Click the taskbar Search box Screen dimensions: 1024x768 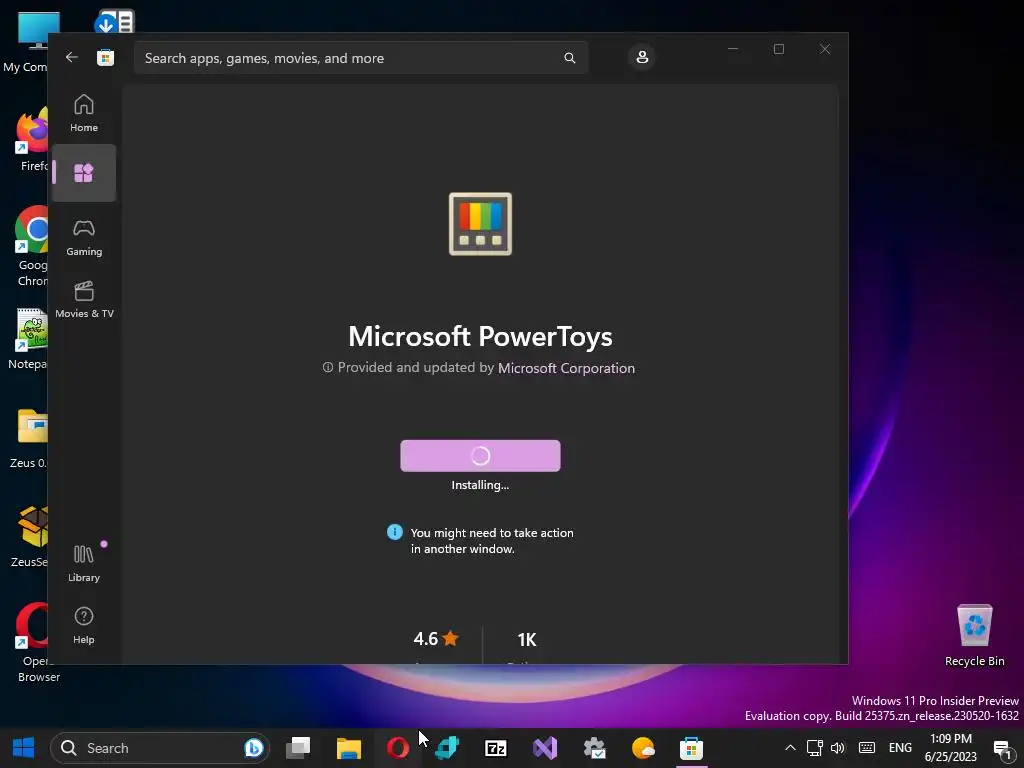pyautogui.click(x=159, y=748)
